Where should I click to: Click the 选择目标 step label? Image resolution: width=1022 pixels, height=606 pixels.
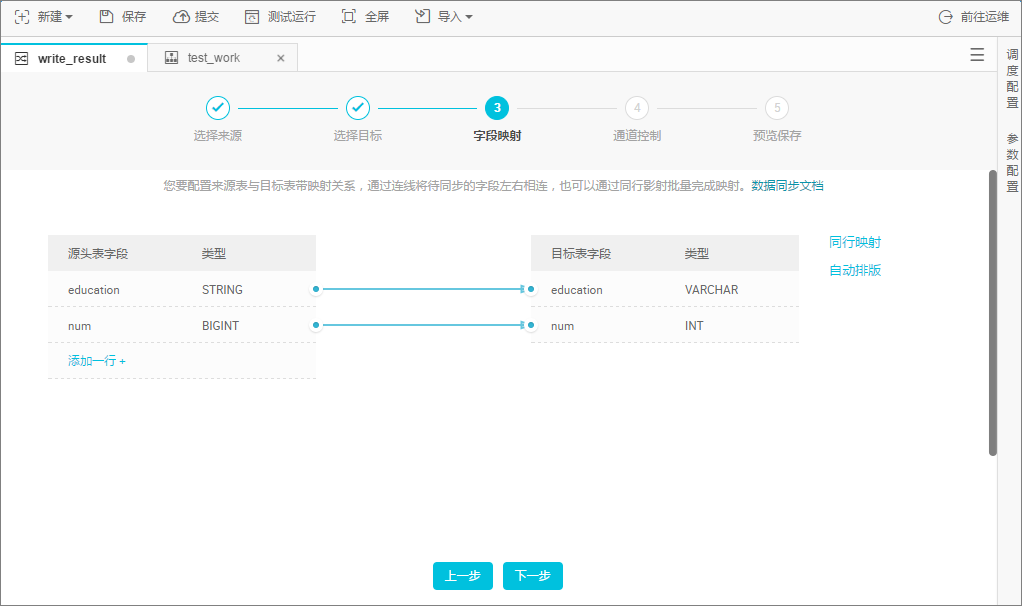[358, 136]
